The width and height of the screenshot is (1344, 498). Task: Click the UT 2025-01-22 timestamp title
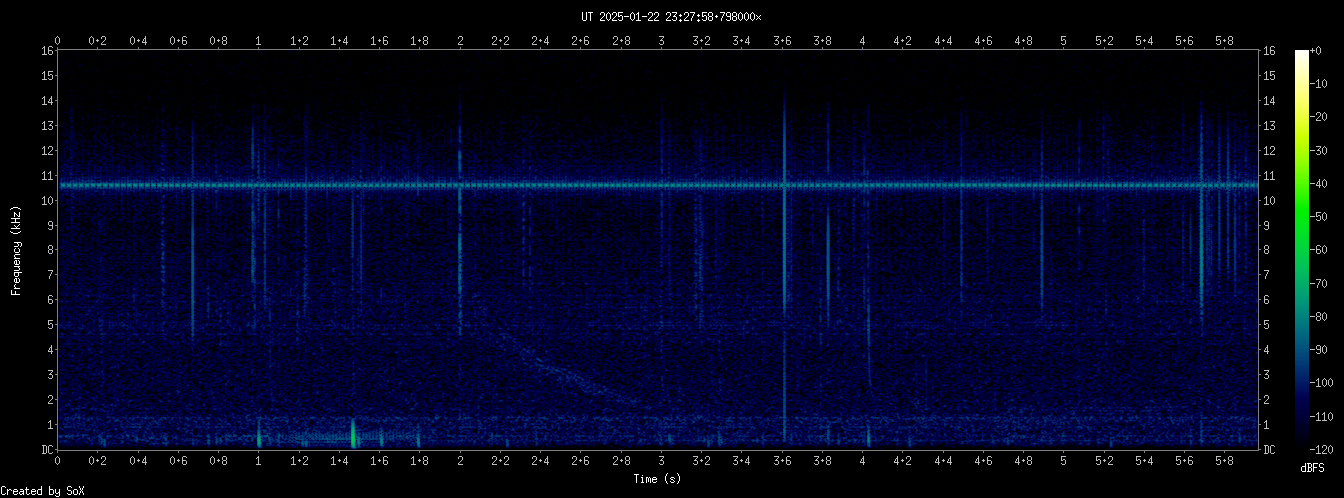coord(671,17)
